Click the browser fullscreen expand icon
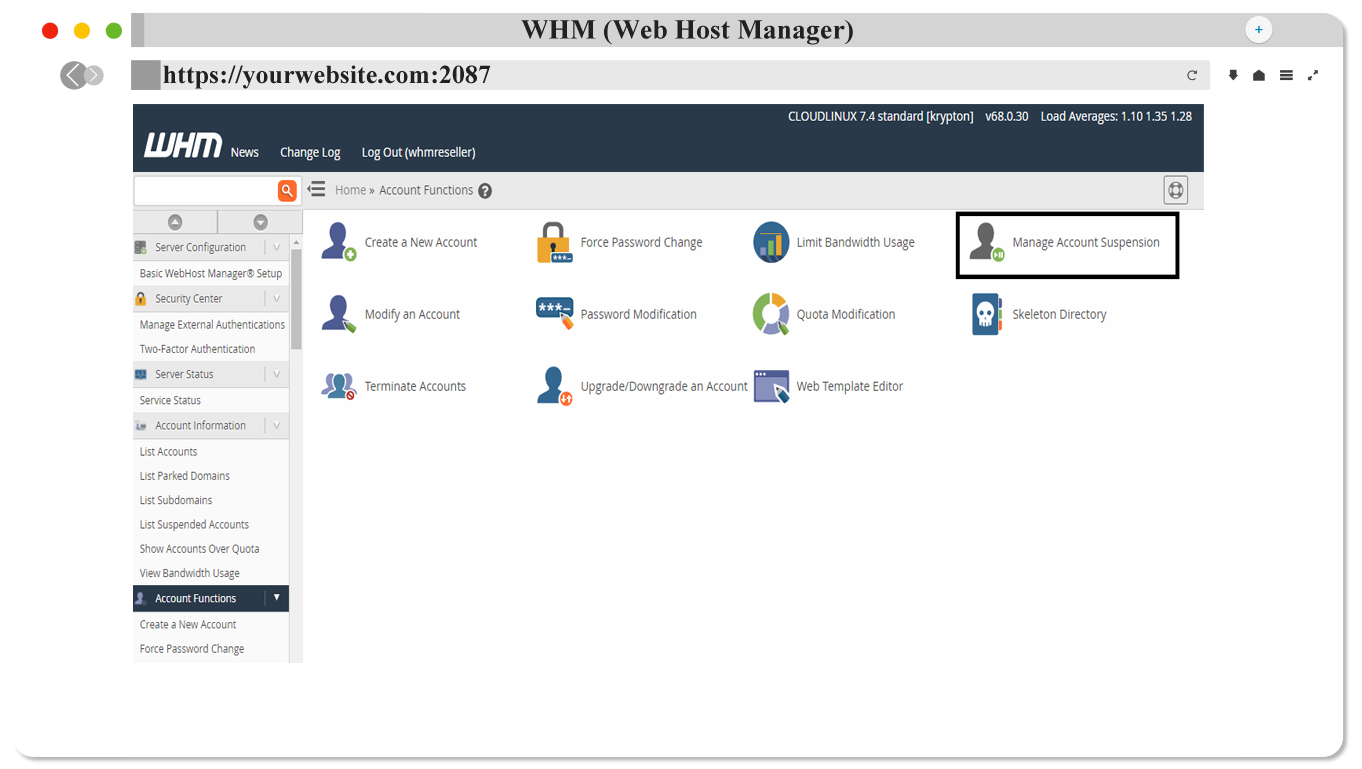Screen dimensions: 1362x769 coord(1313,75)
